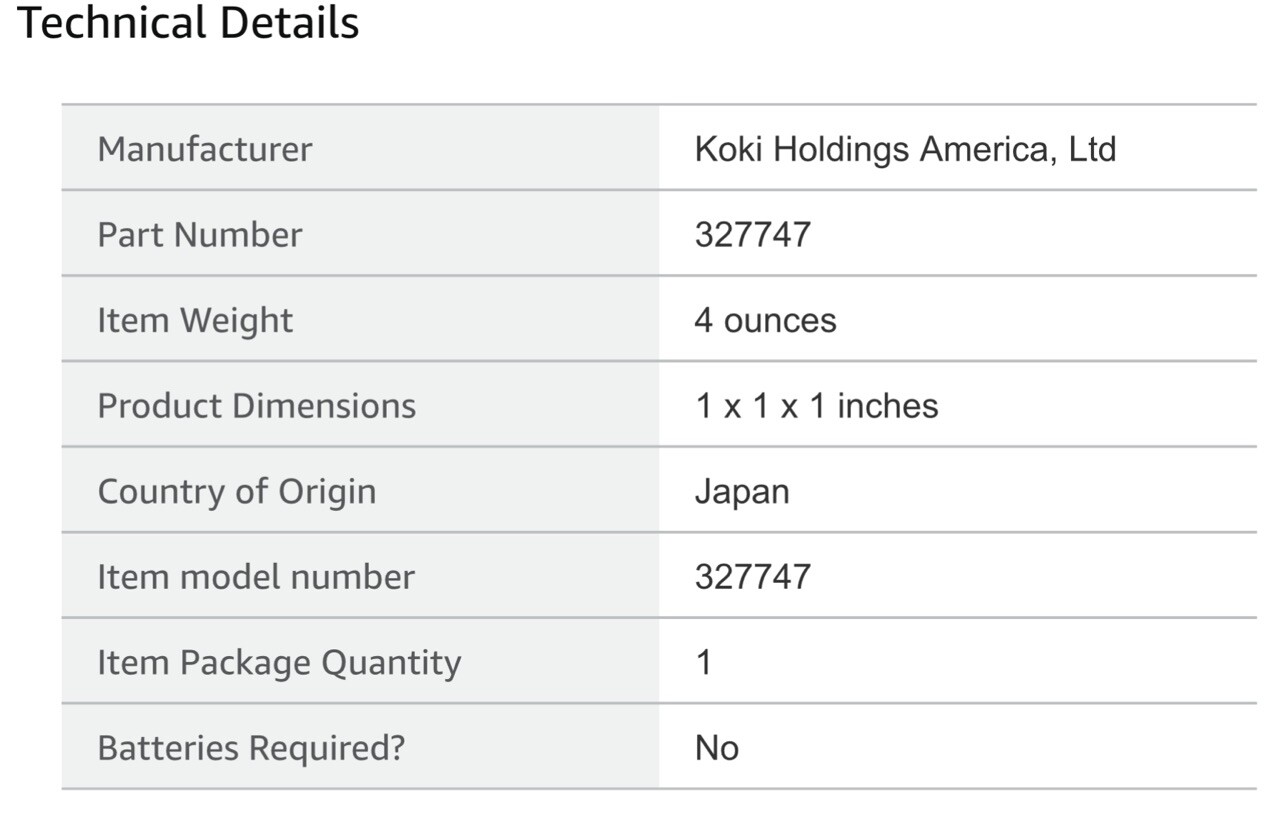Click the Technical Details heading

pyautogui.click(x=188, y=22)
